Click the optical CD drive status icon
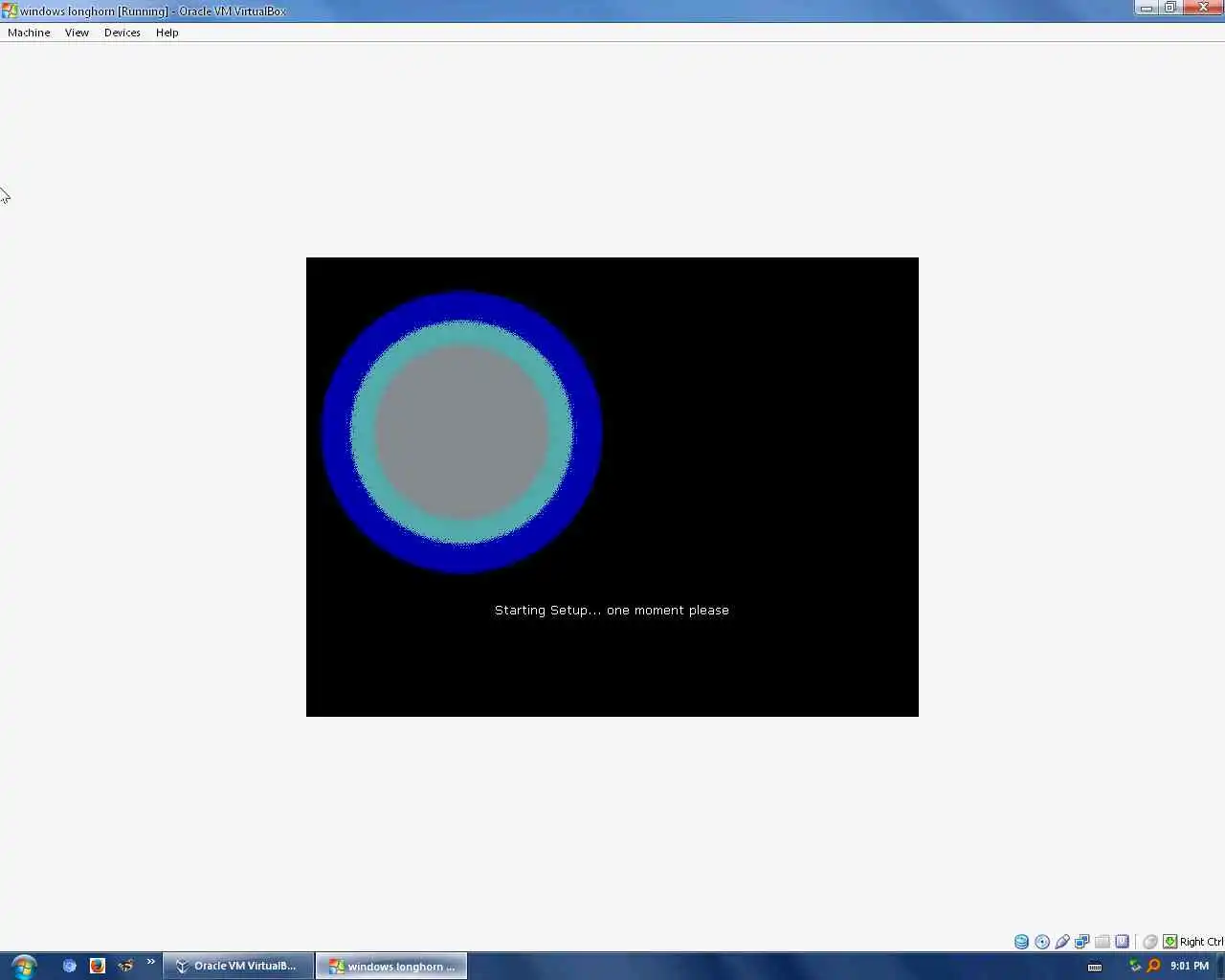 click(x=1042, y=942)
